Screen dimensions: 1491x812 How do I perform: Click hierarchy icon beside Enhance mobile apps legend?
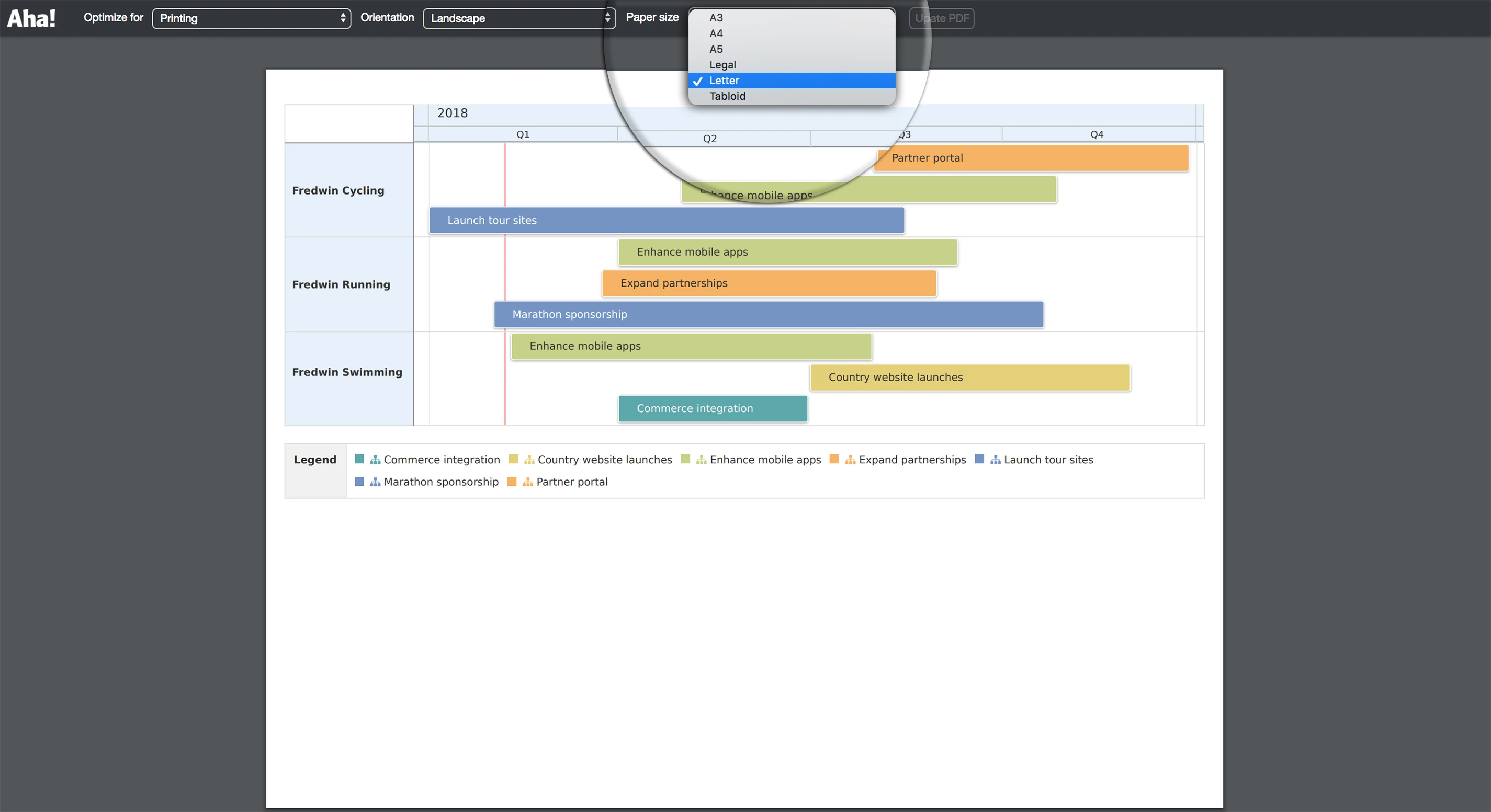click(x=701, y=460)
